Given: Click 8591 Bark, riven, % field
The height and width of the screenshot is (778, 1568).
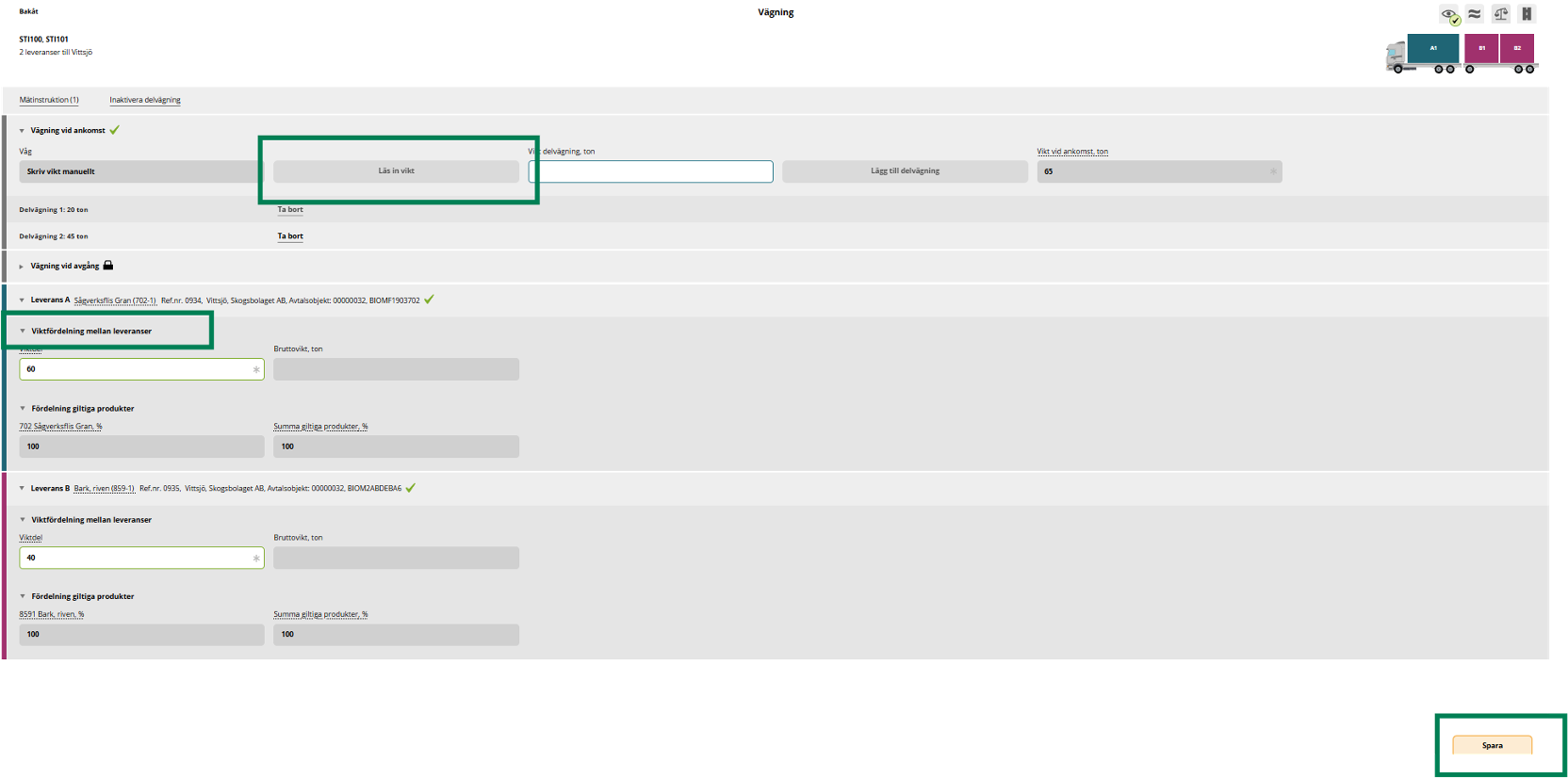Looking at the screenshot, I should point(141,635).
